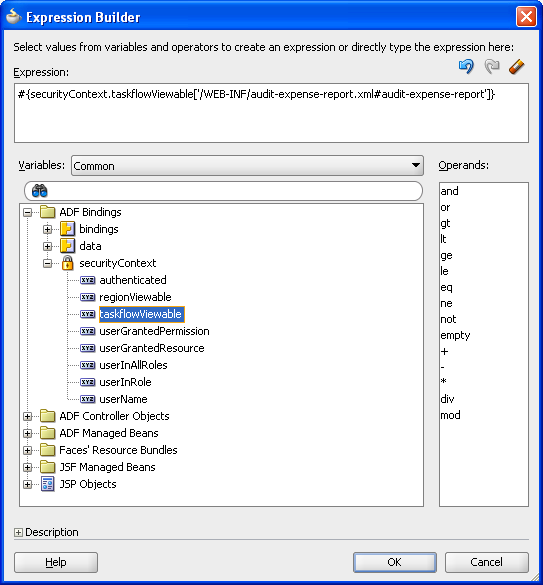The width and height of the screenshot is (543, 585).
Task: Click the JSP Objects page icon
Action: 48,484
